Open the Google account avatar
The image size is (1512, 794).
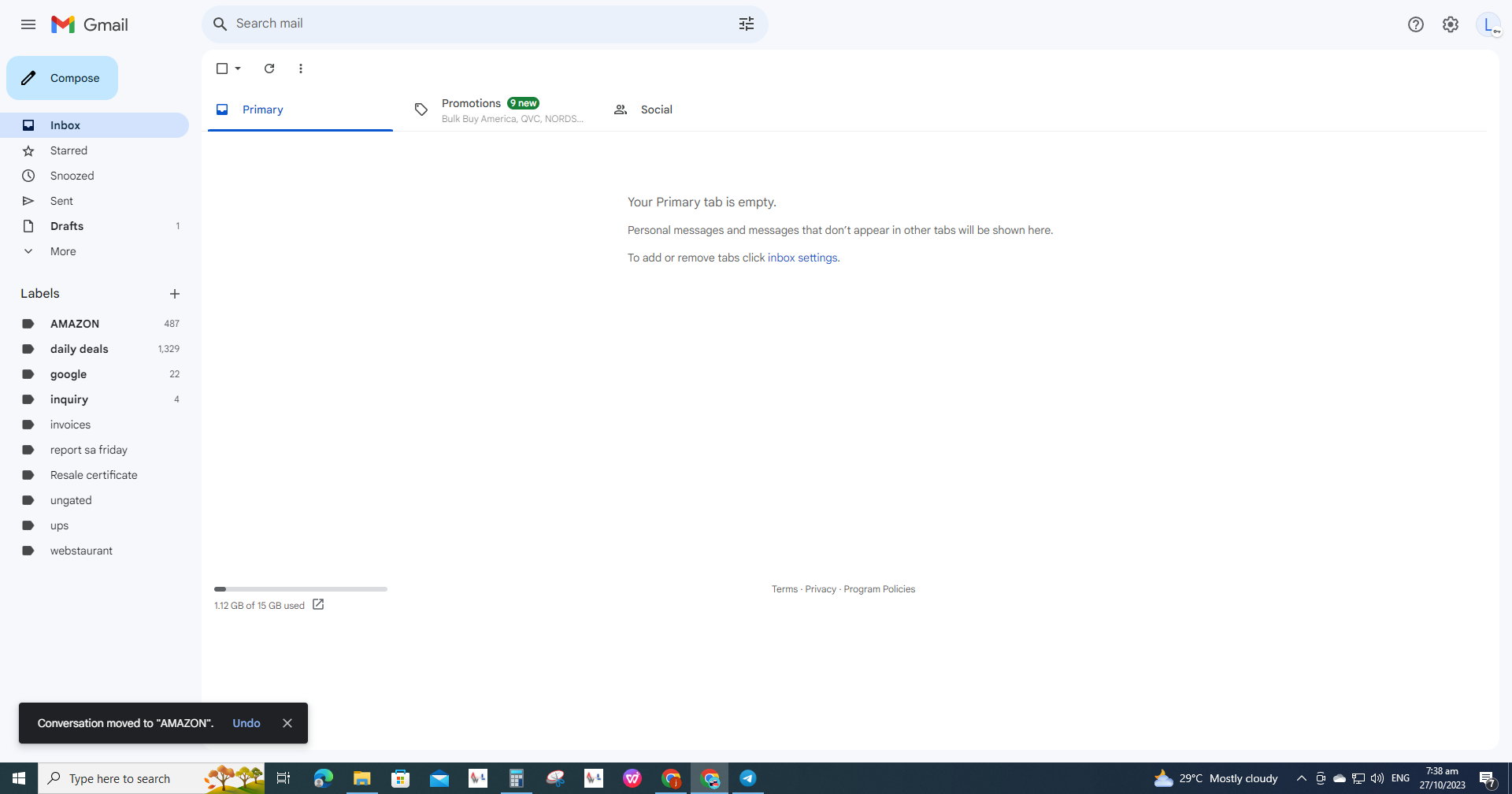pos(1488,24)
